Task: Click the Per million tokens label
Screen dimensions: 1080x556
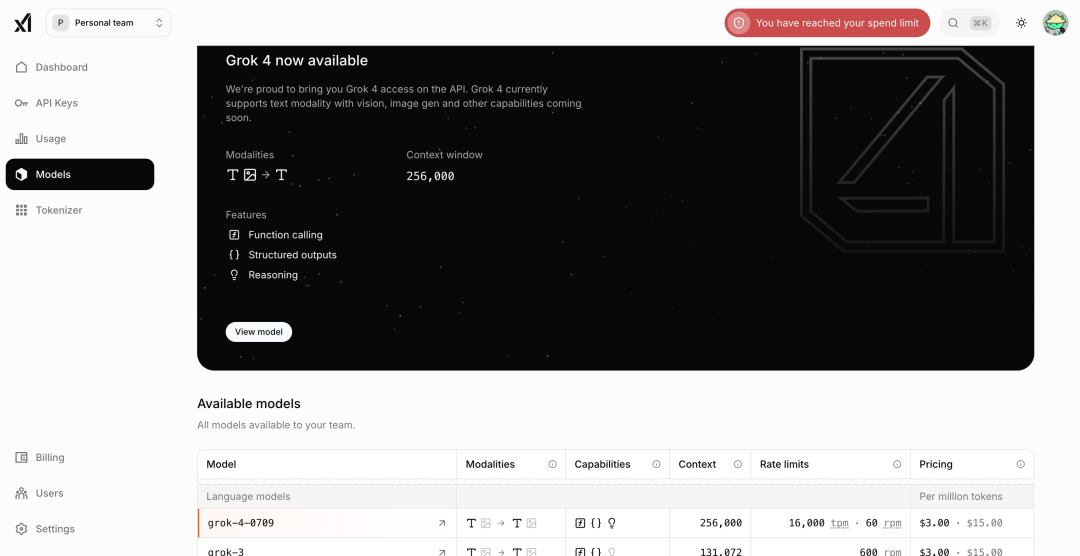Action: point(961,496)
